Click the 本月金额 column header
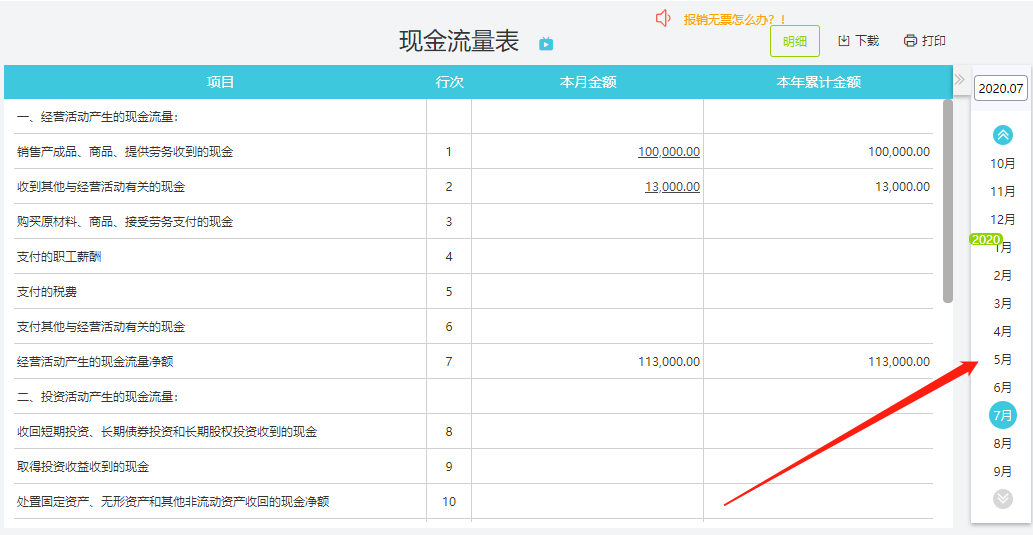Image resolution: width=1033 pixels, height=535 pixels. [588, 82]
